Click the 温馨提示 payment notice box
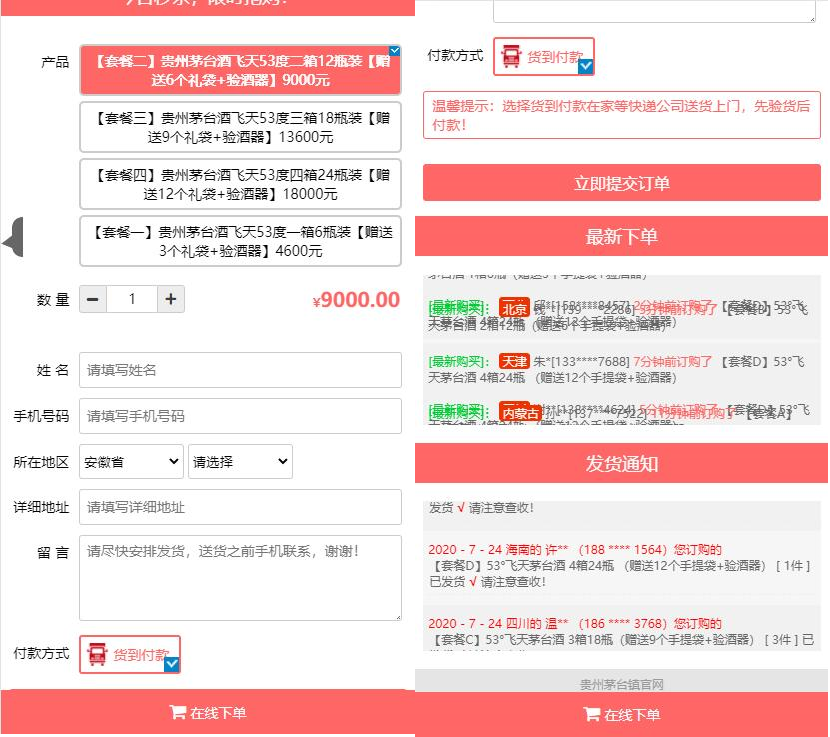 coord(621,115)
